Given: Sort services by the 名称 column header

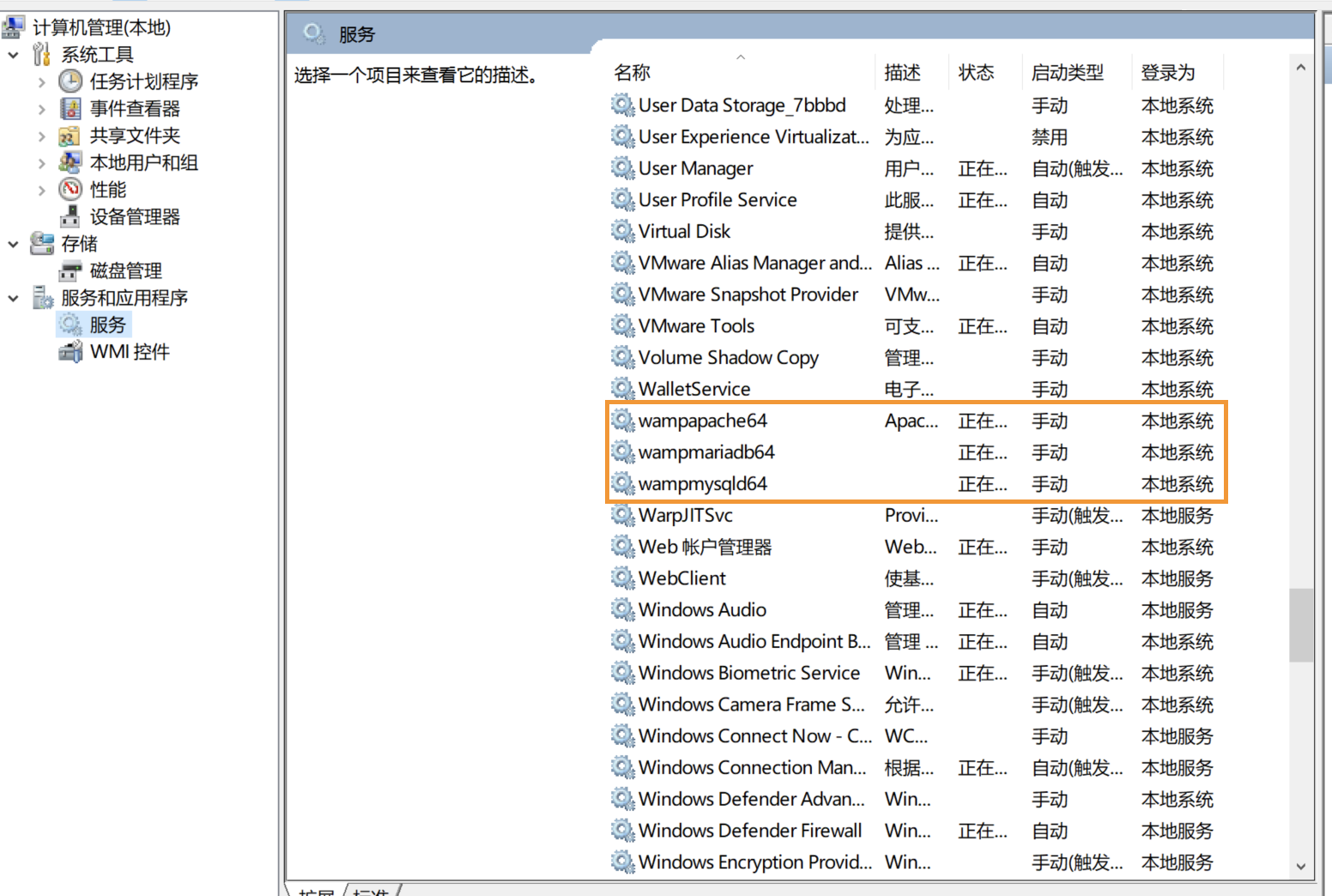Looking at the screenshot, I should click(x=633, y=72).
